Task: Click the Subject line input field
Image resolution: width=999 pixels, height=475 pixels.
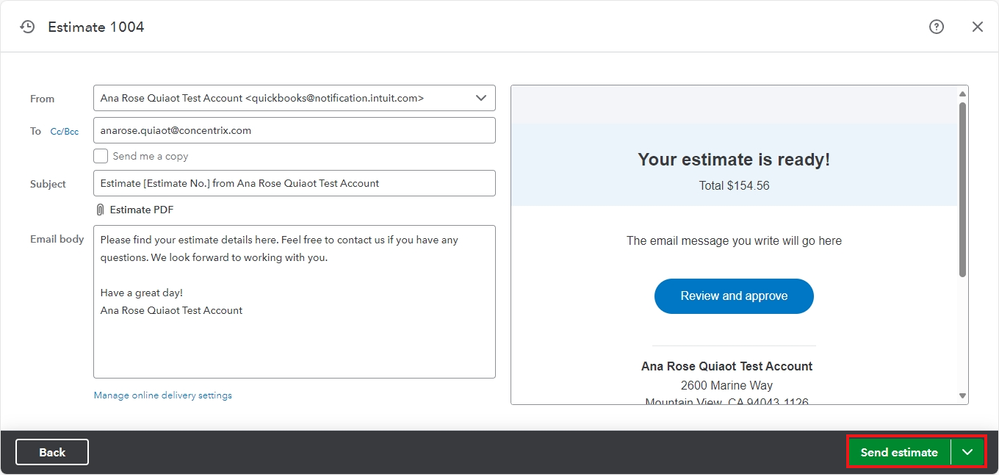Action: point(294,183)
